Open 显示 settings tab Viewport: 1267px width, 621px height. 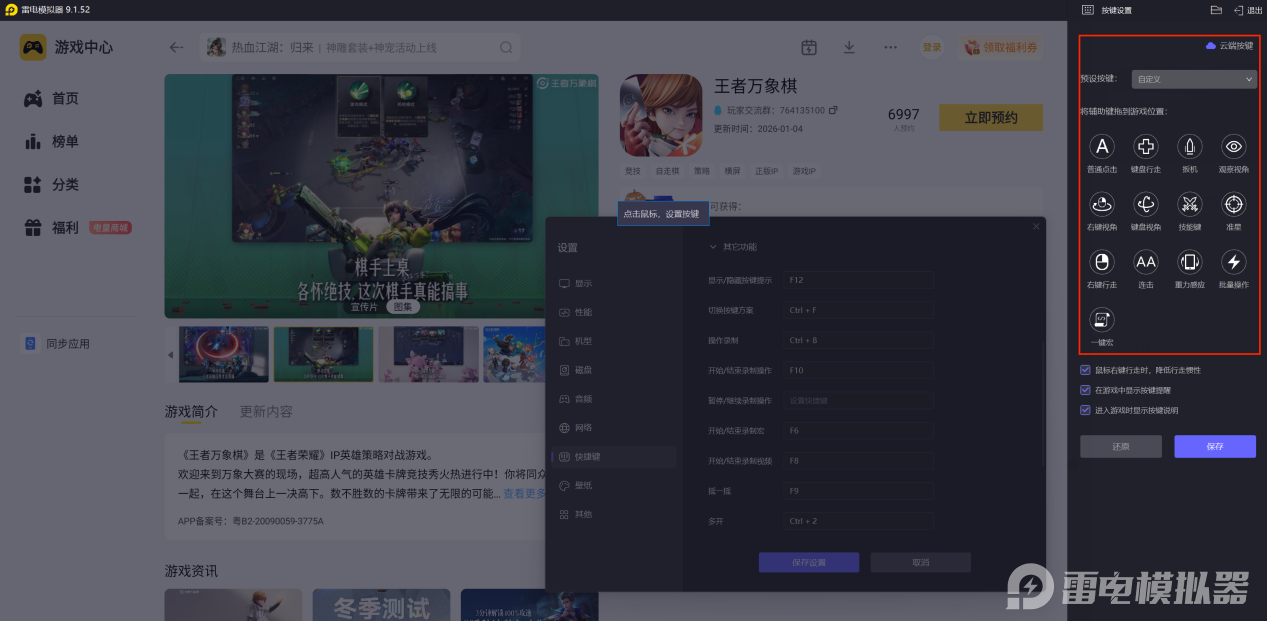click(613, 284)
